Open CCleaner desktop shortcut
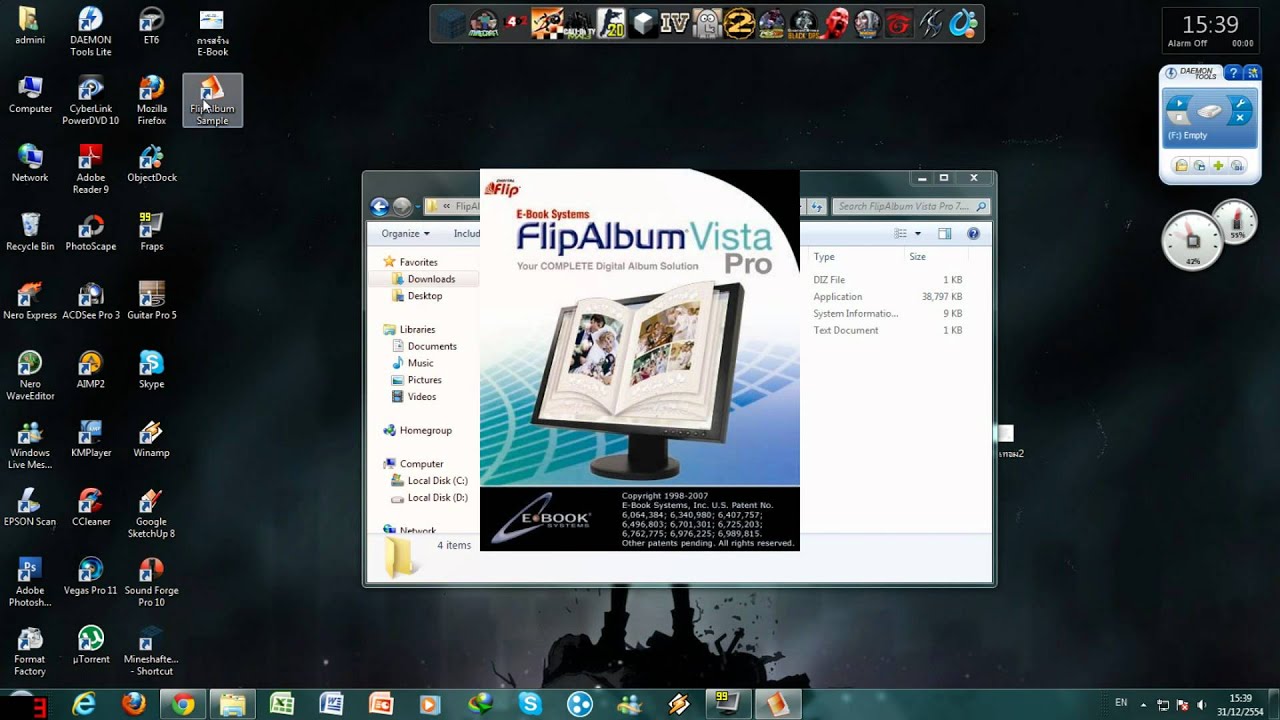Viewport: 1280px width, 720px height. tap(91, 508)
